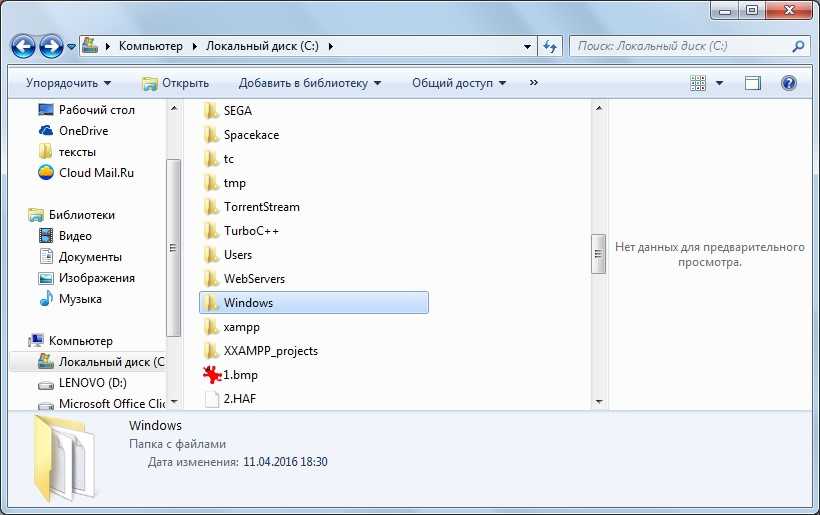Select Локальный диск (C:) in navigation tree
This screenshot has width=820, height=515.
pyautogui.click(x=88, y=362)
